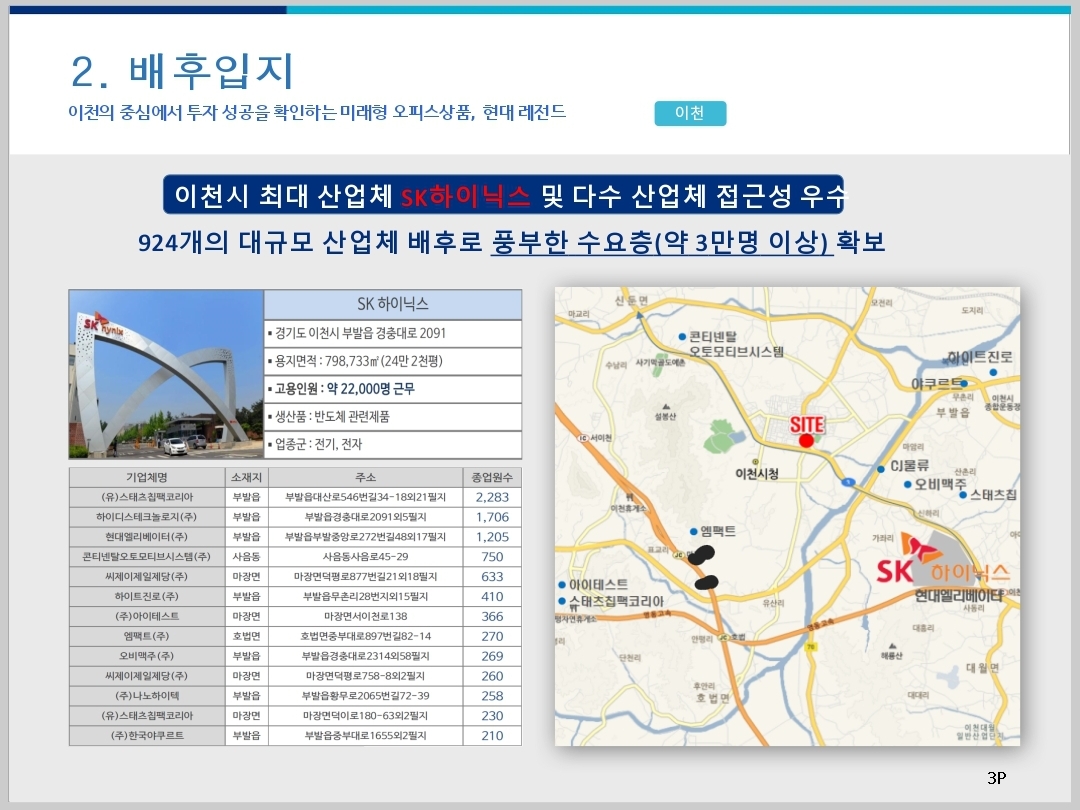Image resolution: width=1080 pixels, height=810 pixels.
Task: Click CJ물류 label on map
Action: [909, 466]
